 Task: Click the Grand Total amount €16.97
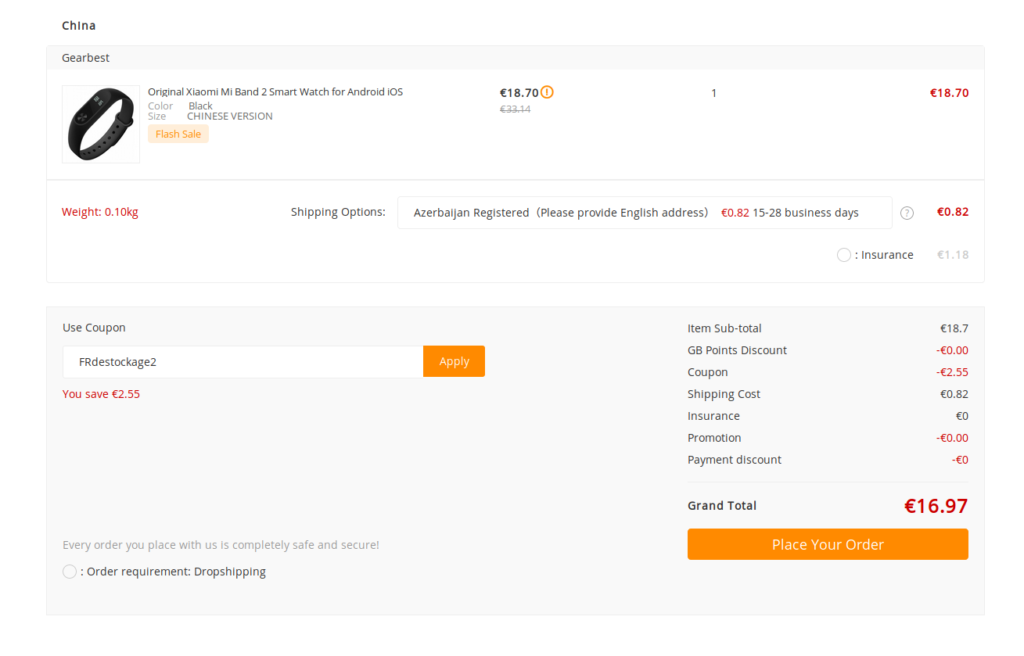point(936,506)
